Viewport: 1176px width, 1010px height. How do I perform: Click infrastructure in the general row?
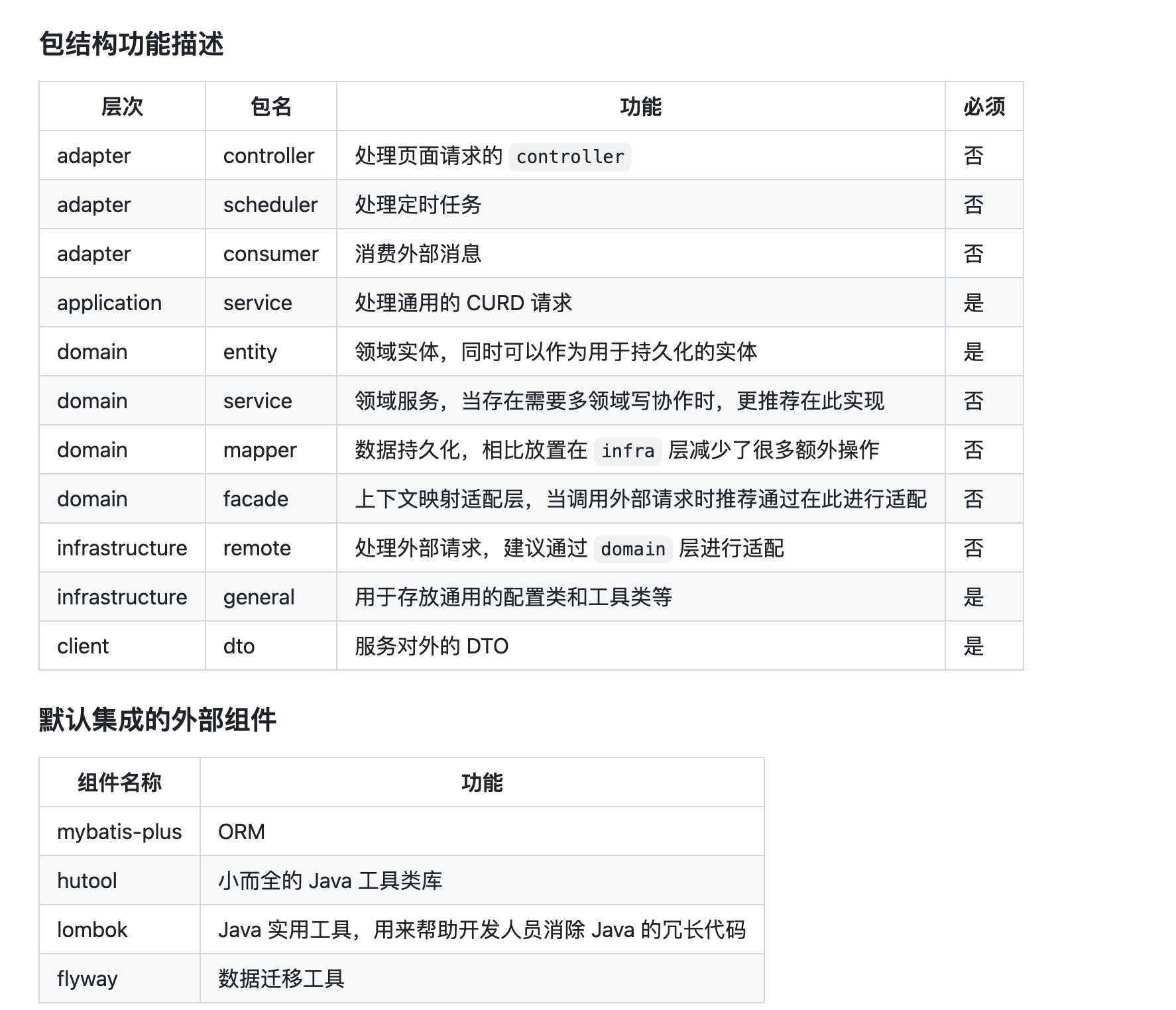click(122, 597)
